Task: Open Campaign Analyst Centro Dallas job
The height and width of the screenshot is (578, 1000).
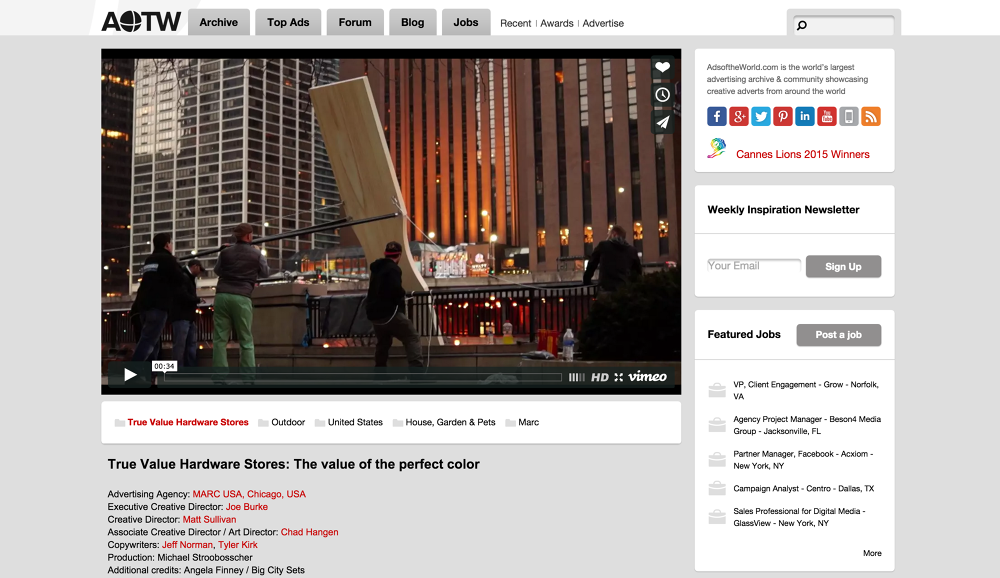Action: (x=804, y=489)
